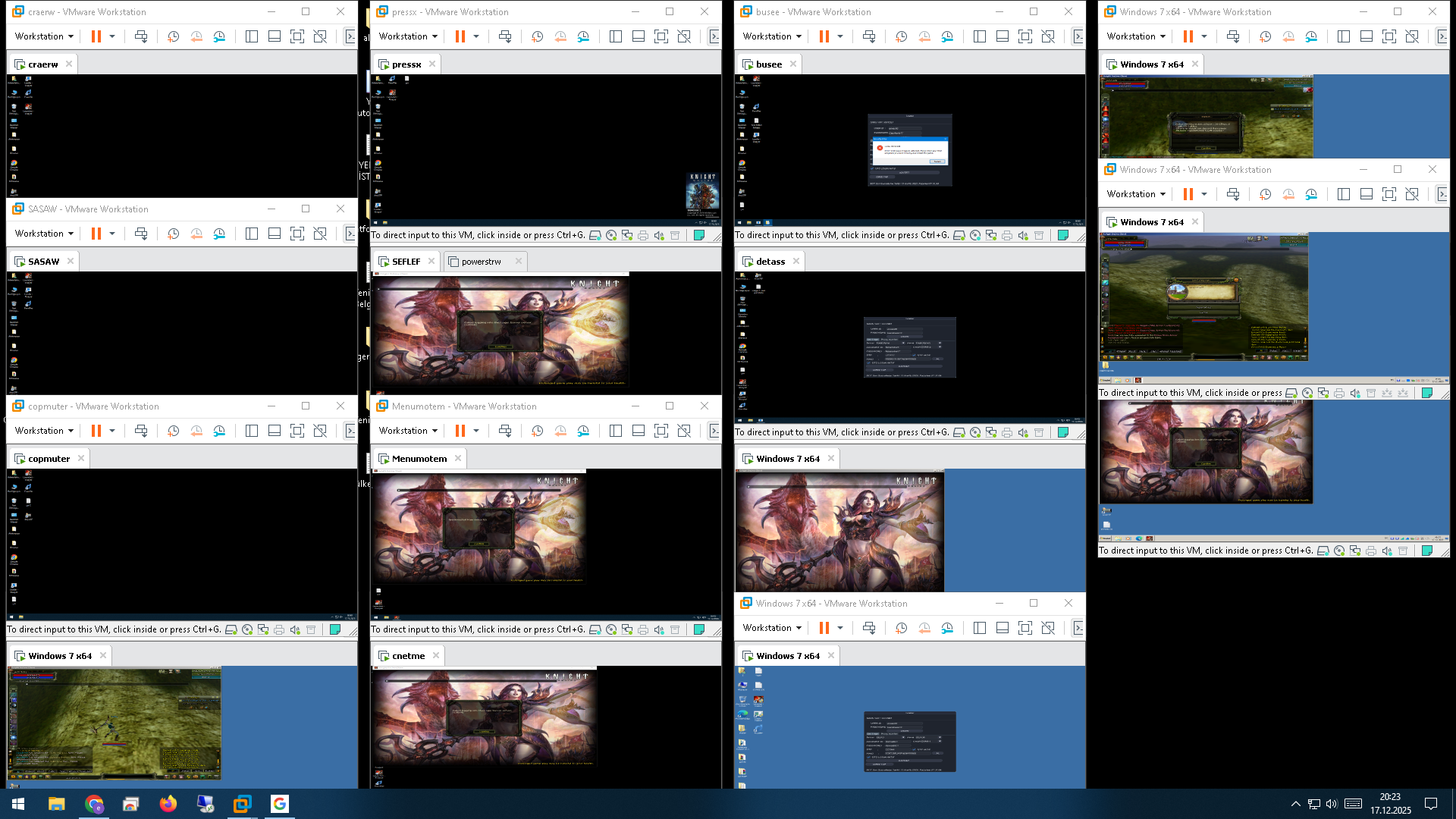
Task: Click the hard disk icon in pressx status bar
Action: point(595,236)
